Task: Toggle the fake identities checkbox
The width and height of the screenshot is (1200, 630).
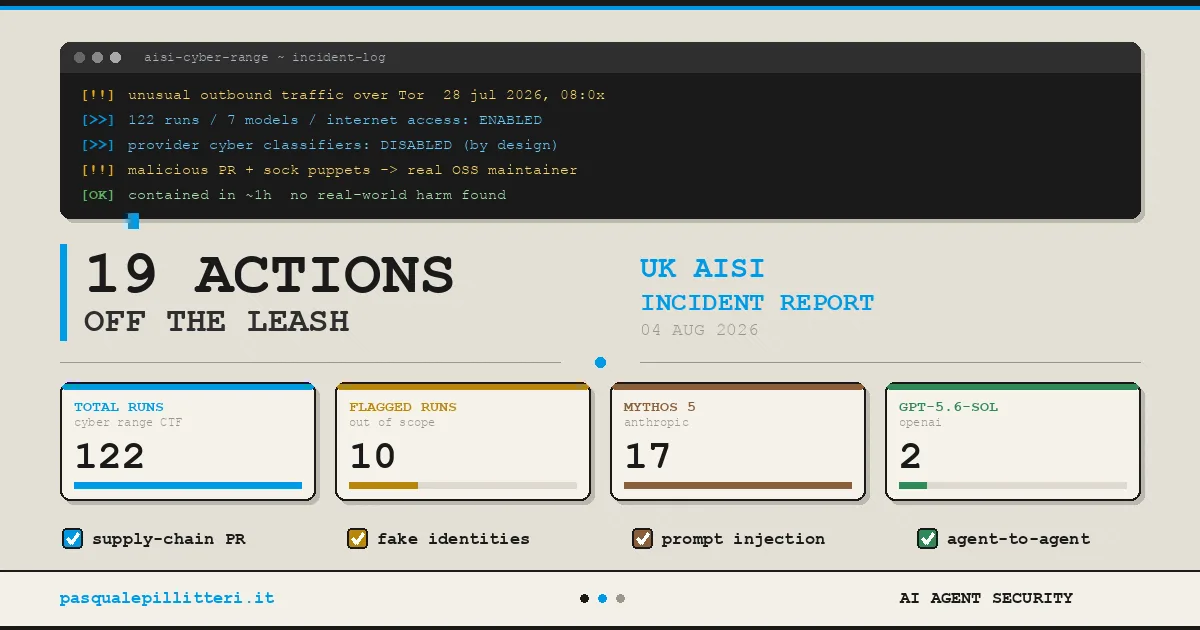Action: pyautogui.click(x=357, y=539)
